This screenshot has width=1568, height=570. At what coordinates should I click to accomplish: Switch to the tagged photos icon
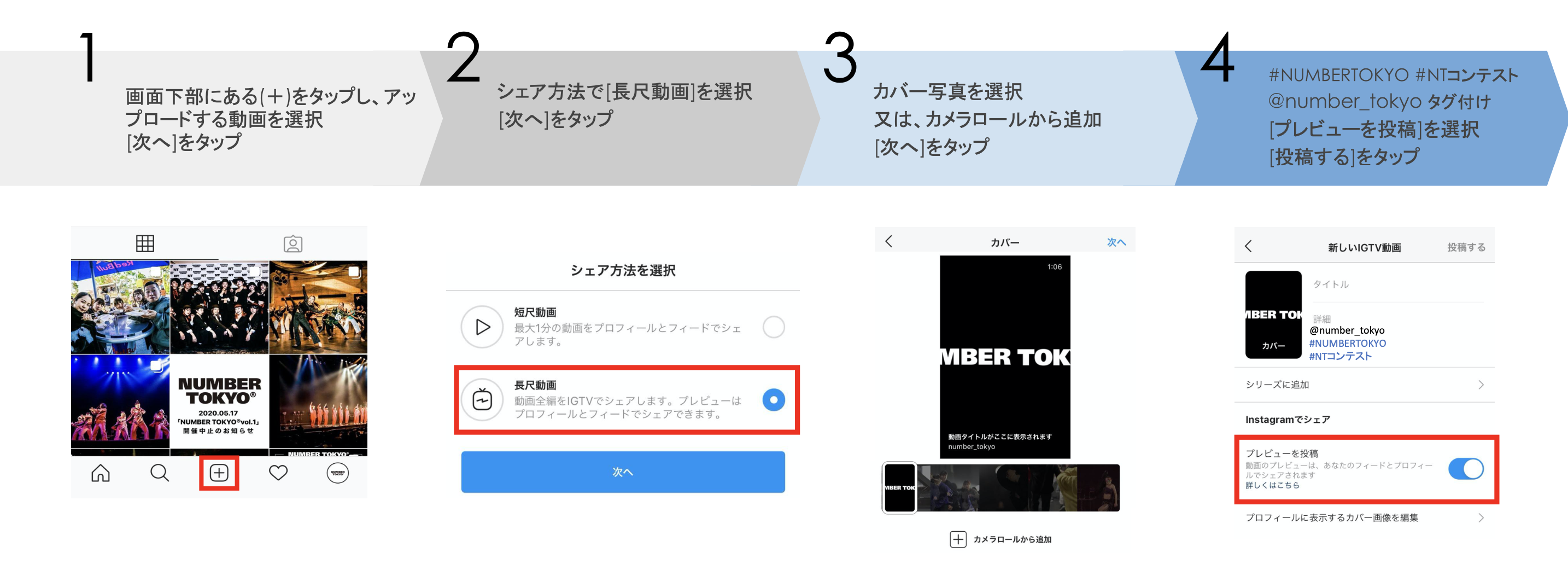pyautogui.click(x=293, y=243)
